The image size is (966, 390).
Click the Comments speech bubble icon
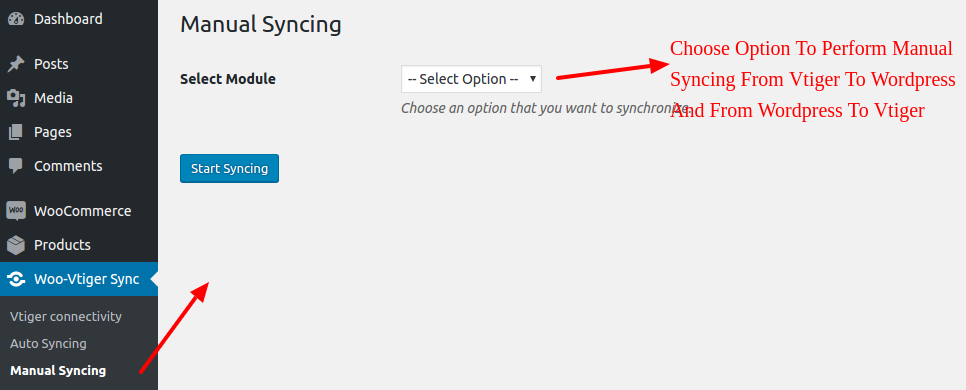pos(16,166)
